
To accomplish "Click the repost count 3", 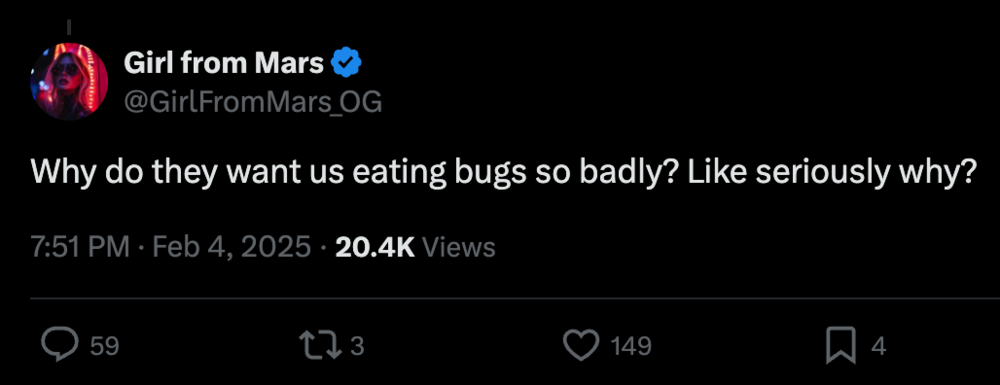I will coord(357,346).
